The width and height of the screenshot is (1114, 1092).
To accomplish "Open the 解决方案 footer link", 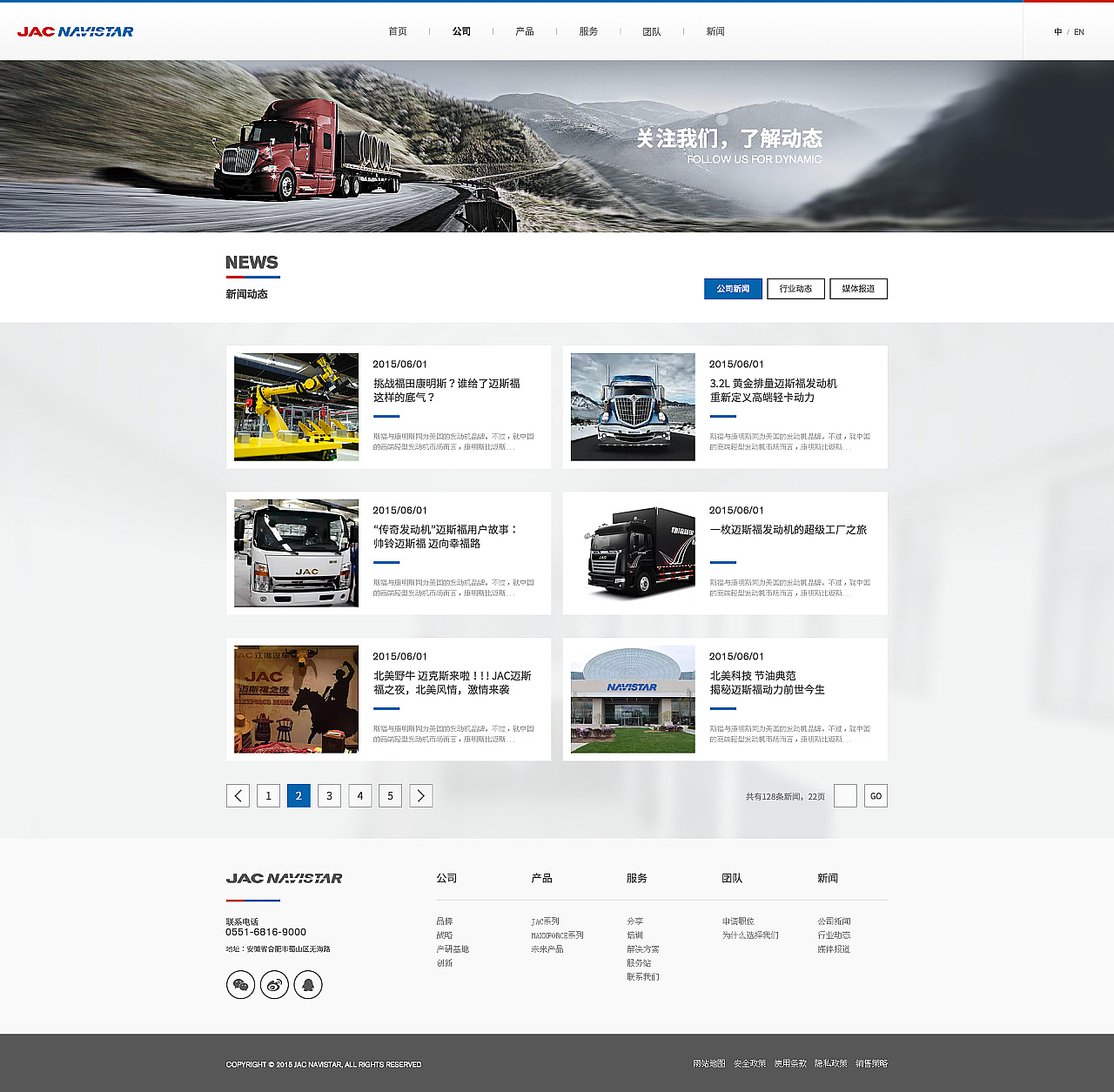I will [643, 949].
